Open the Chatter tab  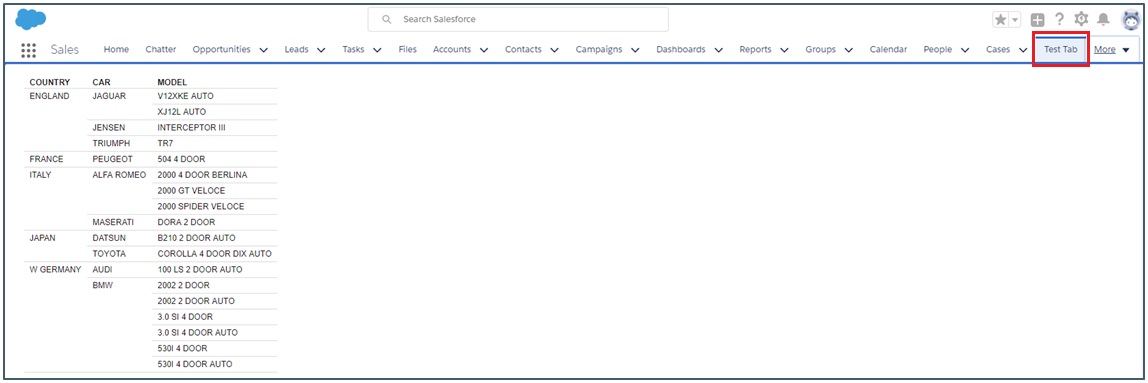[161, 49]
